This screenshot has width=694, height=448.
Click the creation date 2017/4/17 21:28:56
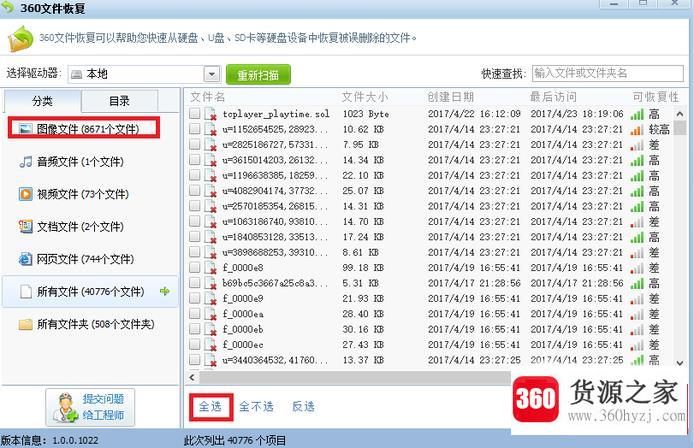[x=474, y=283]
